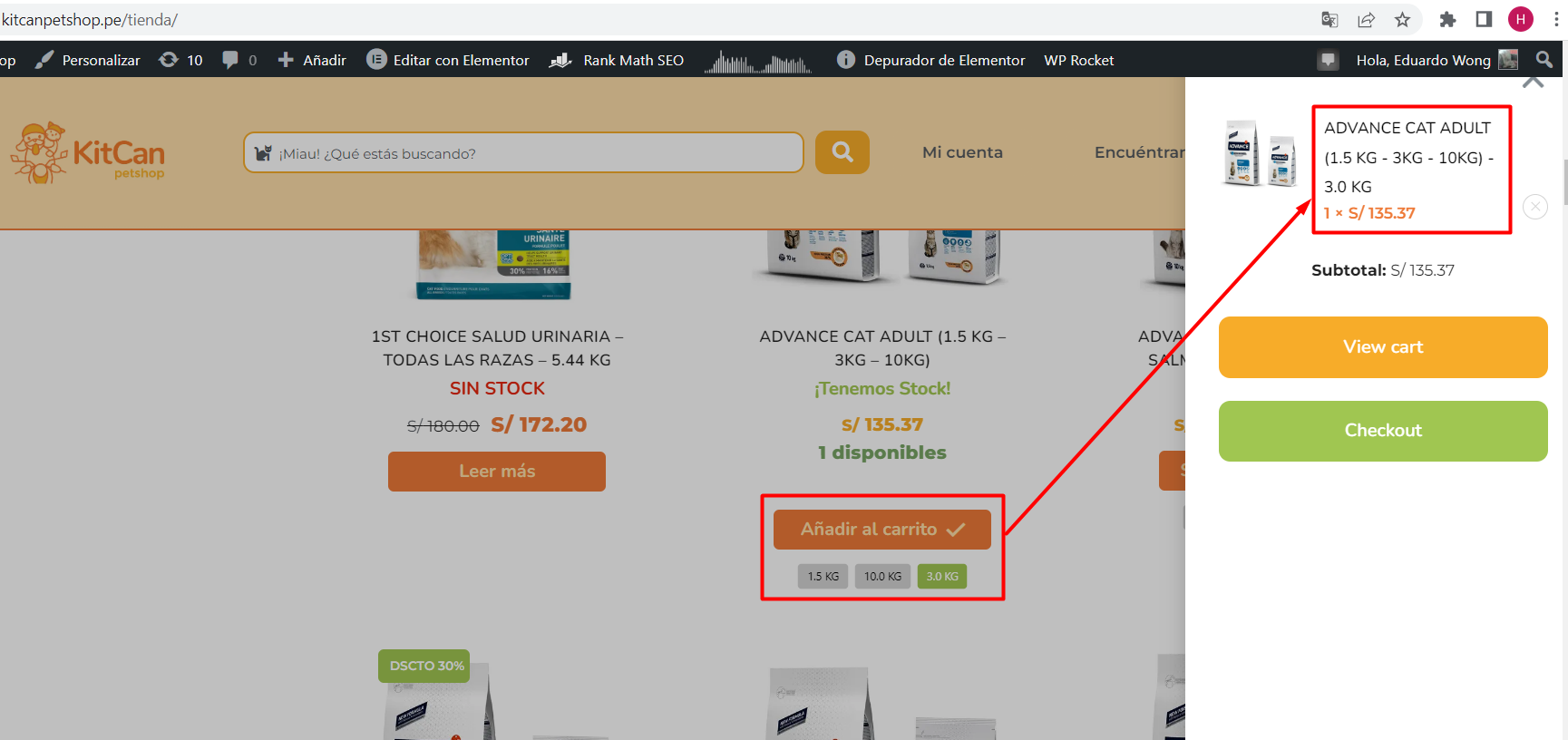Click the share page icon in address bar
1568x740 pixels.
1366,19
